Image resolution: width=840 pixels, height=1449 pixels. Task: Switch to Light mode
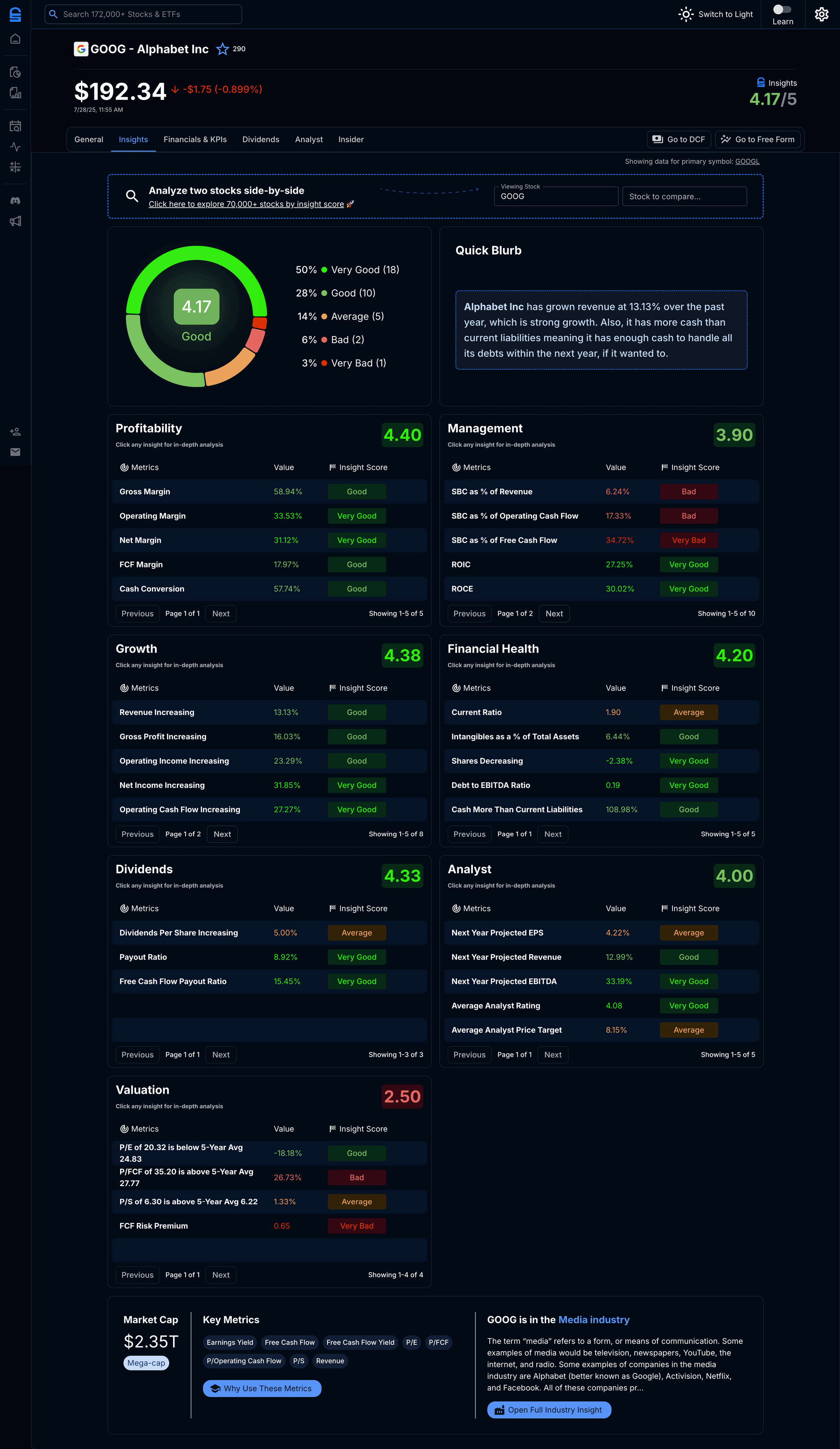715,14
